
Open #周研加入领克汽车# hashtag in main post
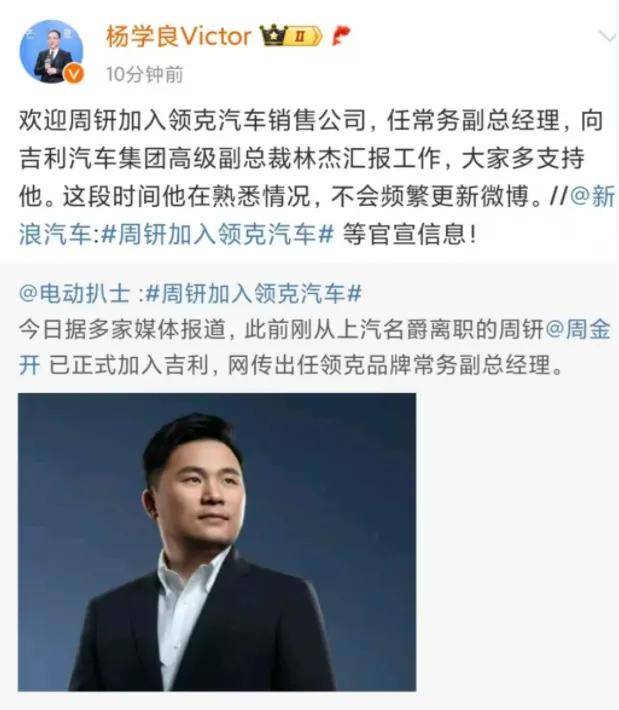tap(218, 235)
